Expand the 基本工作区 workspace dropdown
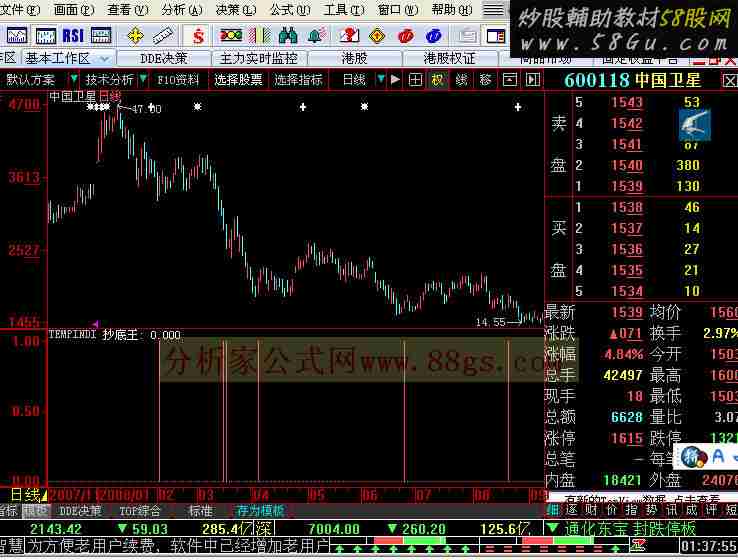This screenshot has height=560, width=738. 104,59
